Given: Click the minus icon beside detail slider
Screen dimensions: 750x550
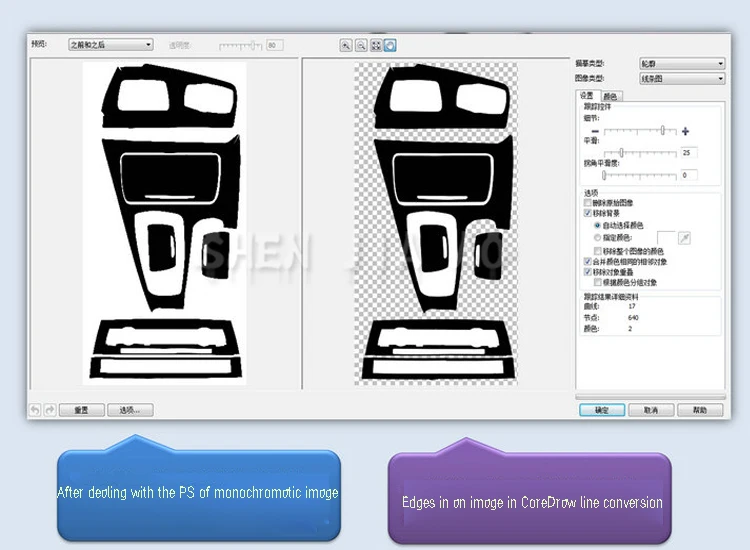Looking at the screenshot, I should [x=595, y=131].
